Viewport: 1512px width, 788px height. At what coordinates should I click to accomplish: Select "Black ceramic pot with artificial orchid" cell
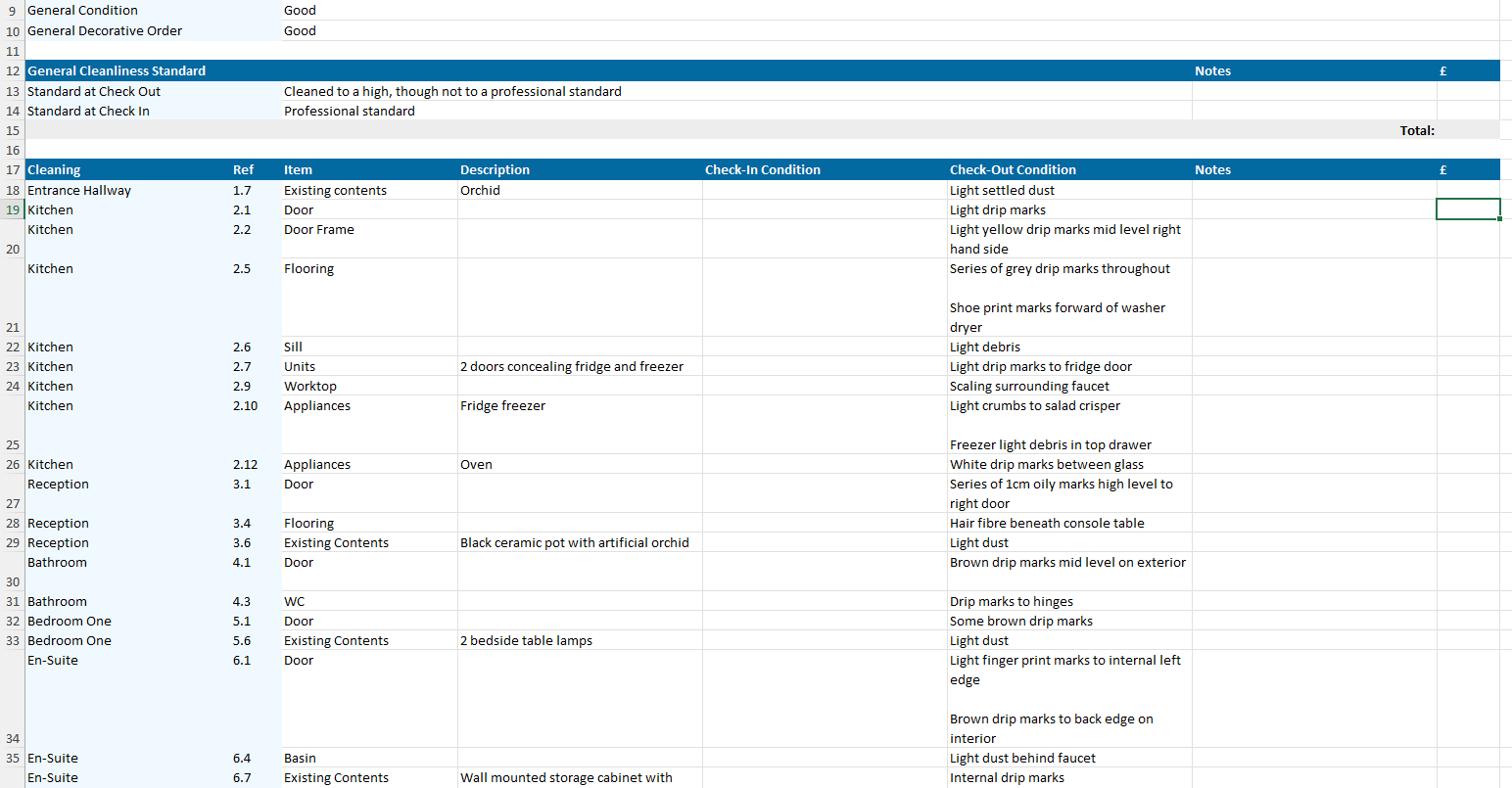[574, 542]
